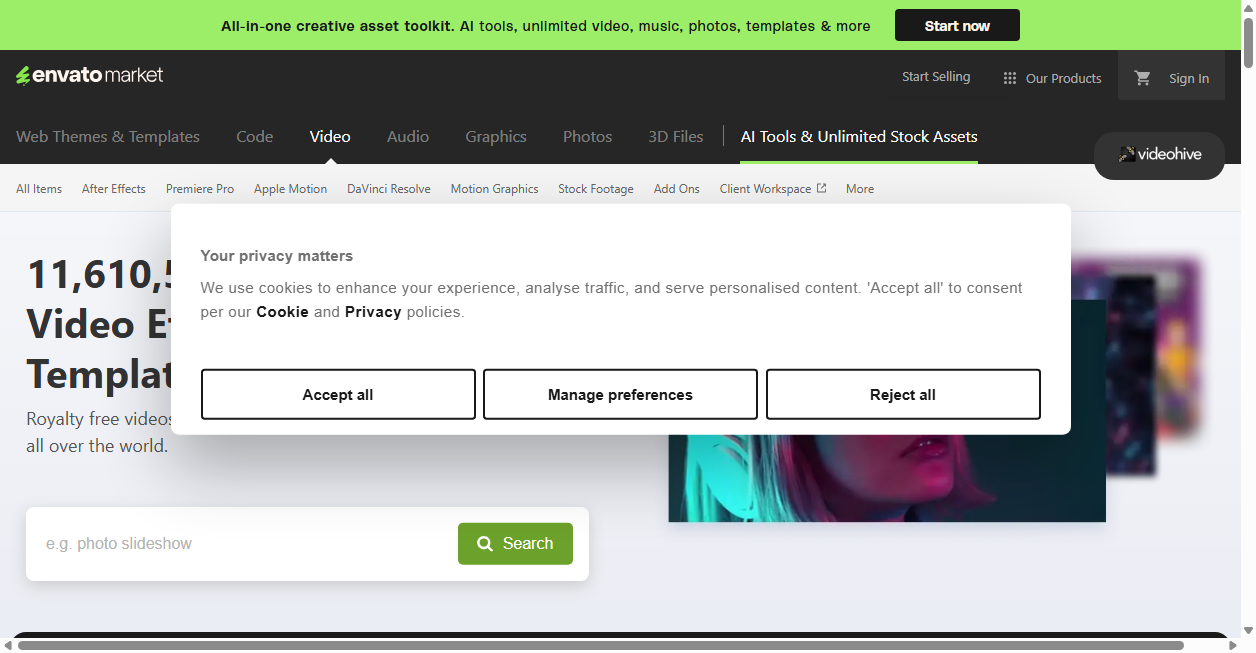Click the Videohive badge logo
Image resolution: width=1256 pixels, height=653 pixels.
[x=1159, y=155]
